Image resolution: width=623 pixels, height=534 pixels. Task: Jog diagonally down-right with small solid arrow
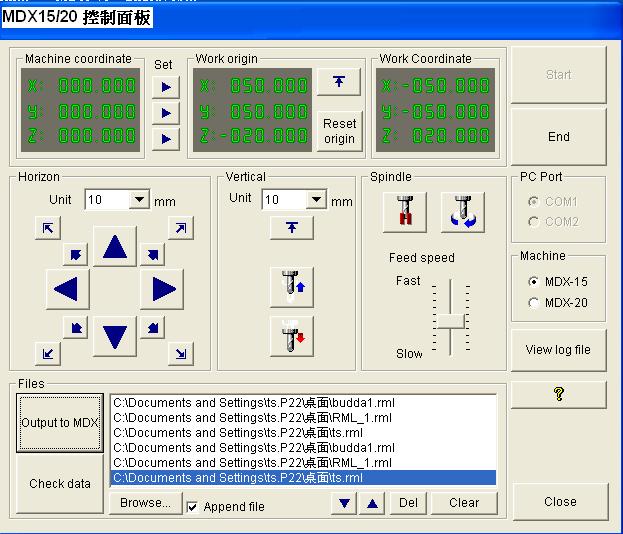click(x=153, y=328)
